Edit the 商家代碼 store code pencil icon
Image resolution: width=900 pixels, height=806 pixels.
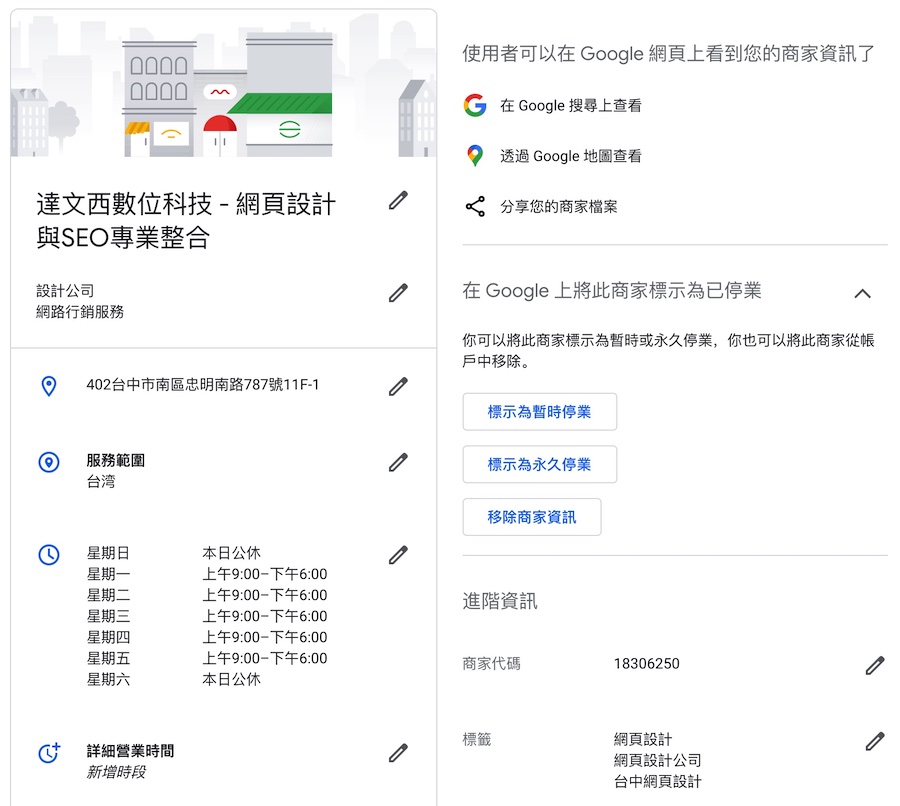875,665
